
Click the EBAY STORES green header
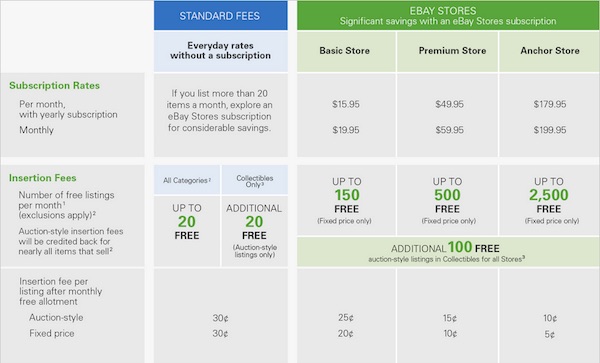tap(448, 16)
